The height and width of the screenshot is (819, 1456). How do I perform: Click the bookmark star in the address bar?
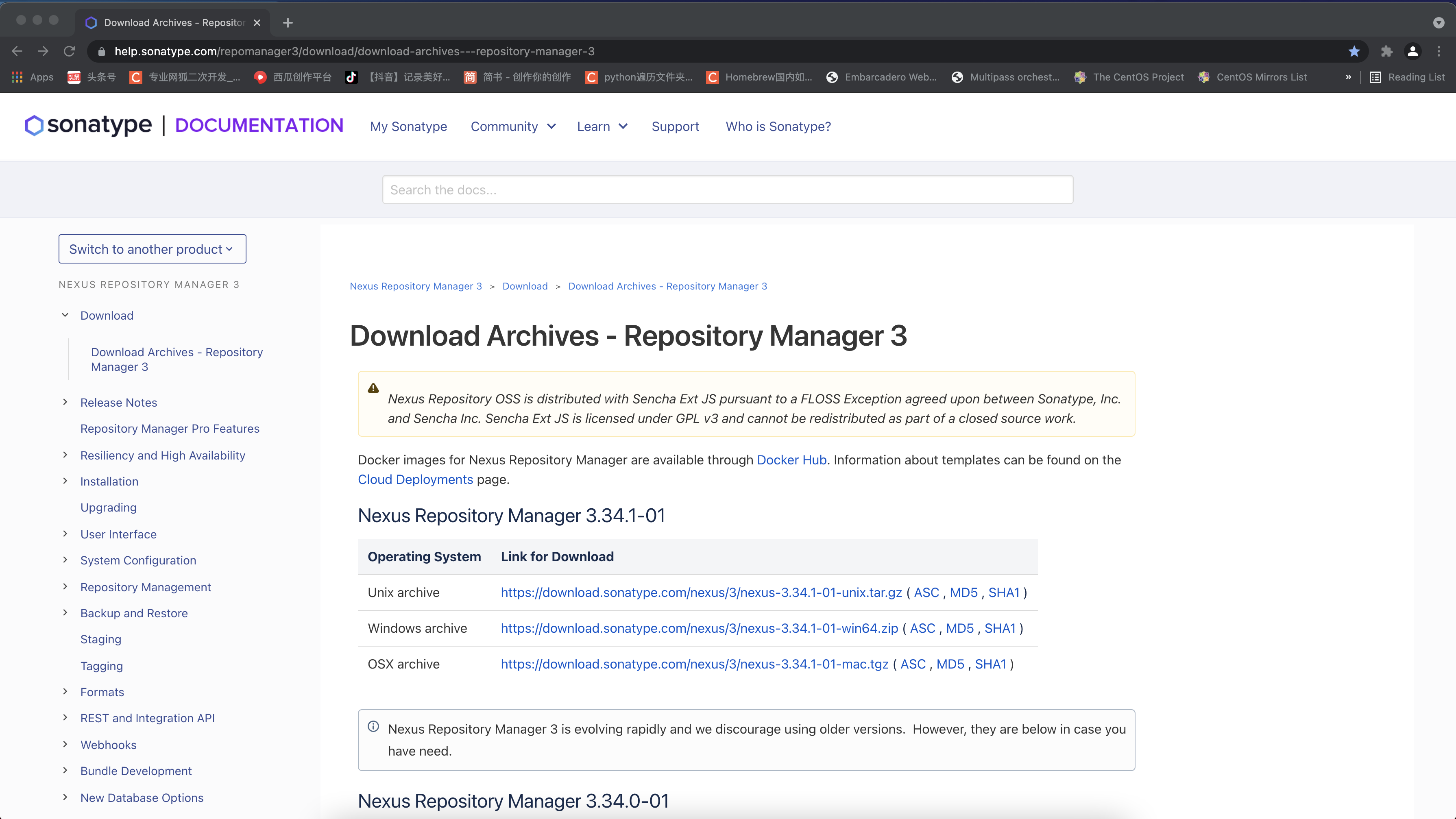click(1354, 51)
